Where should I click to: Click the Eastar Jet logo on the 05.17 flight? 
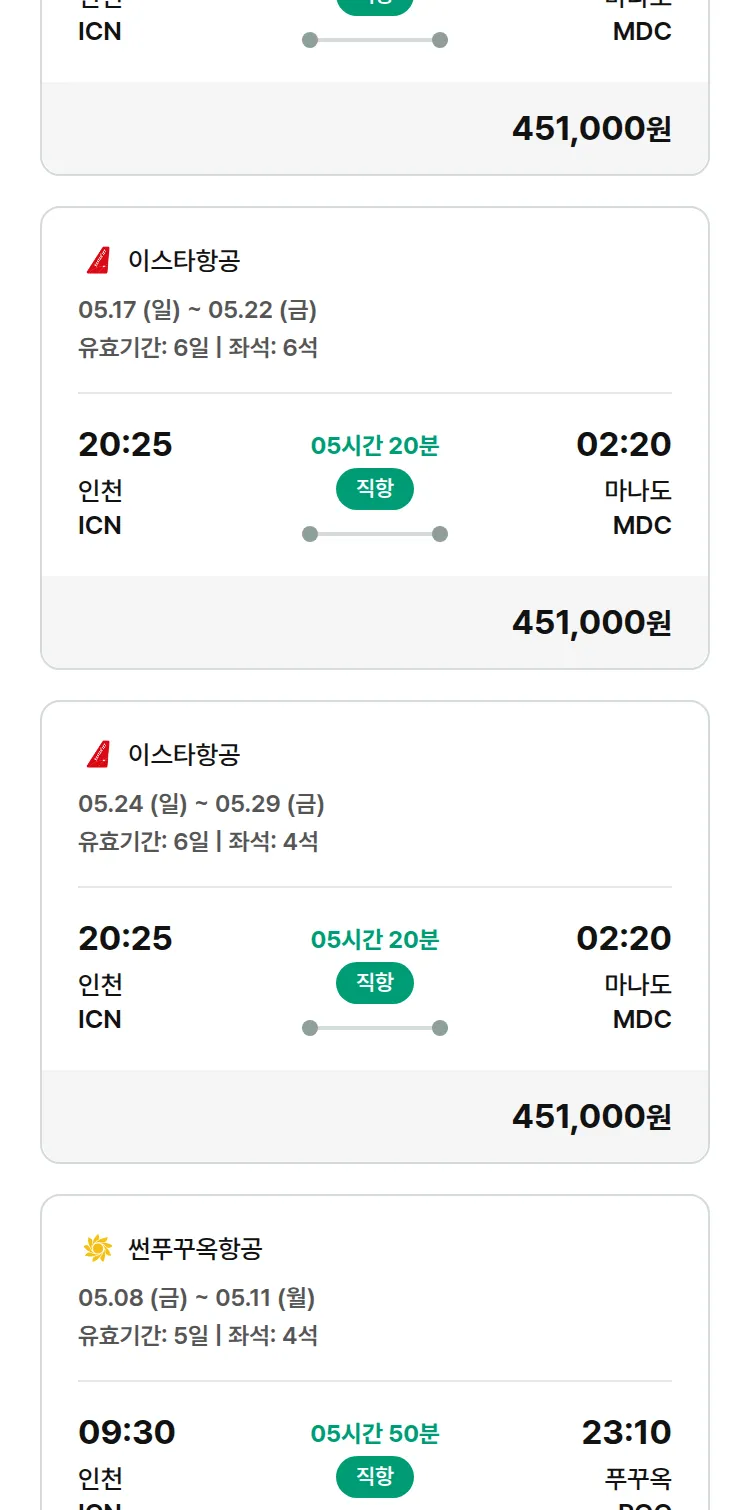(x=98, y=261)
